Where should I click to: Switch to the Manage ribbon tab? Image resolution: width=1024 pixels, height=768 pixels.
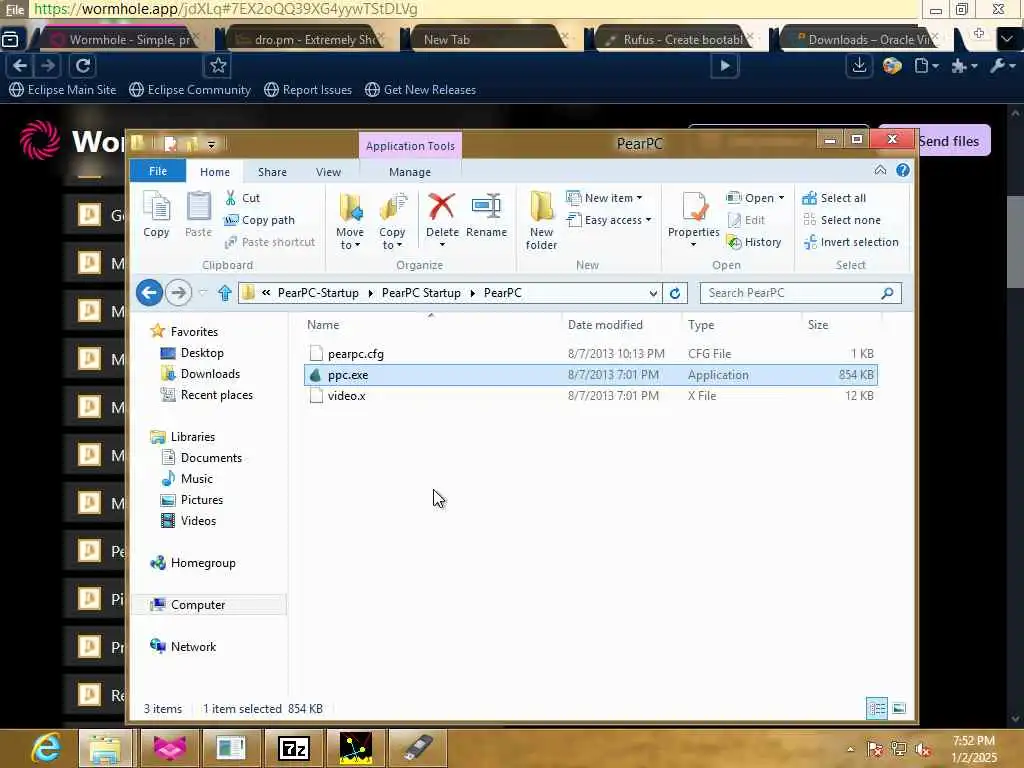coord(409,172)
